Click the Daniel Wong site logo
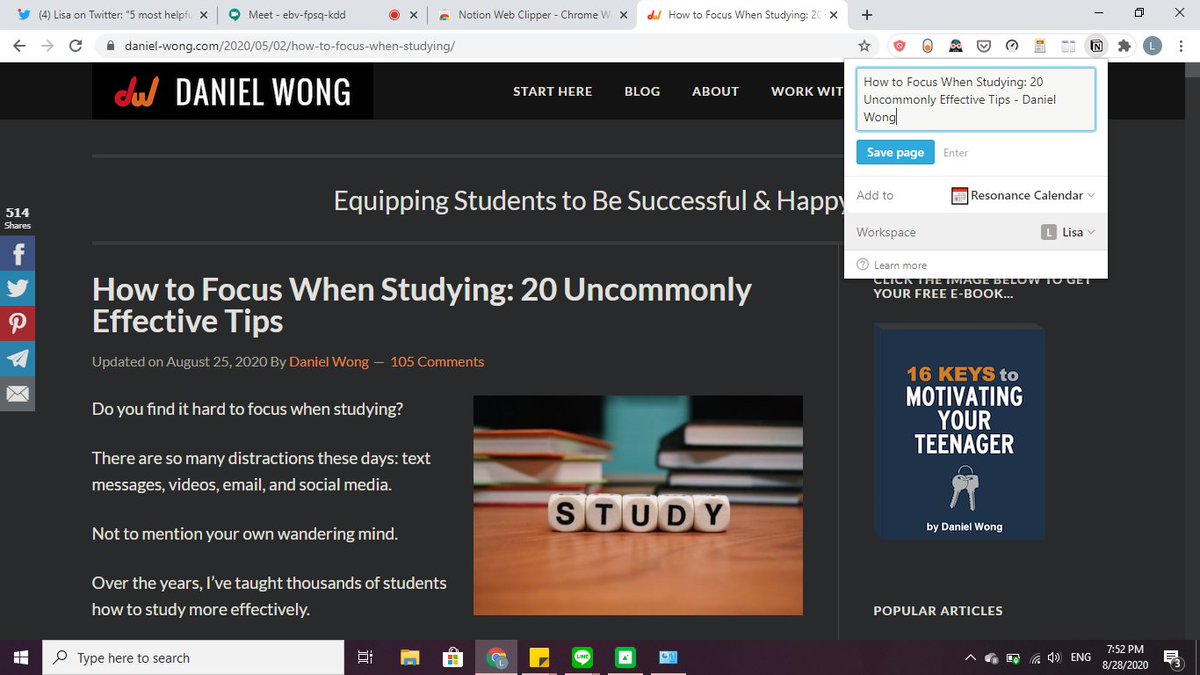This screenshot has height=675, width=1200. [232, 92]
